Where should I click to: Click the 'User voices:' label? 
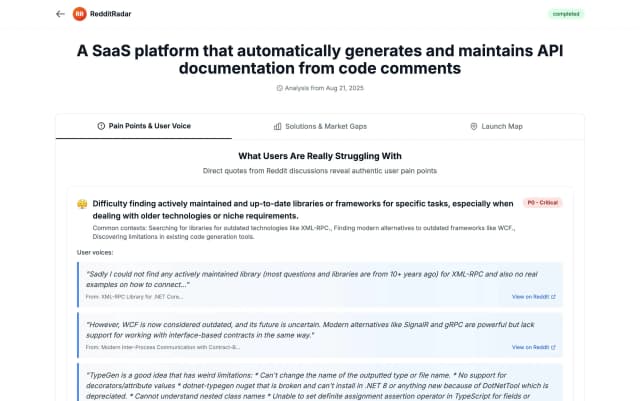[95, 253]
